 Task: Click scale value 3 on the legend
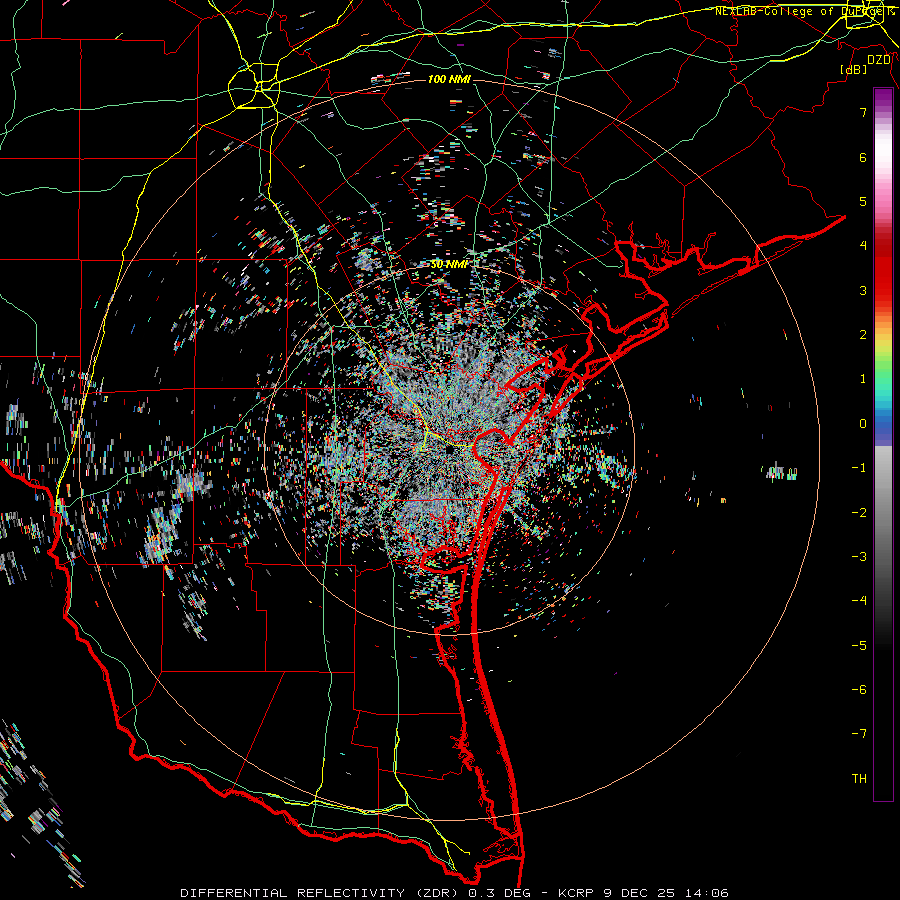click(863, 290)
